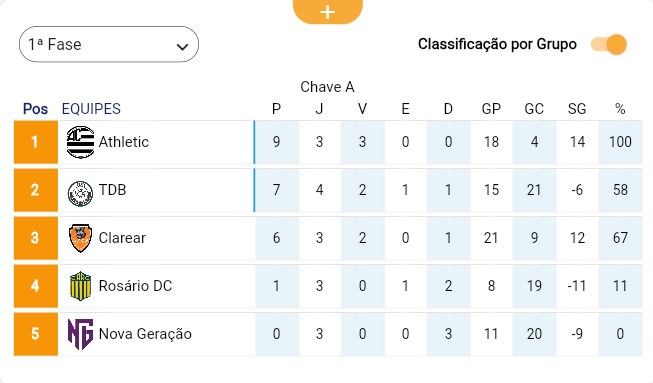The height and width of the screenshot is (383, 653).
Task: Click position 1 orange badge
Action: (35, 142)
